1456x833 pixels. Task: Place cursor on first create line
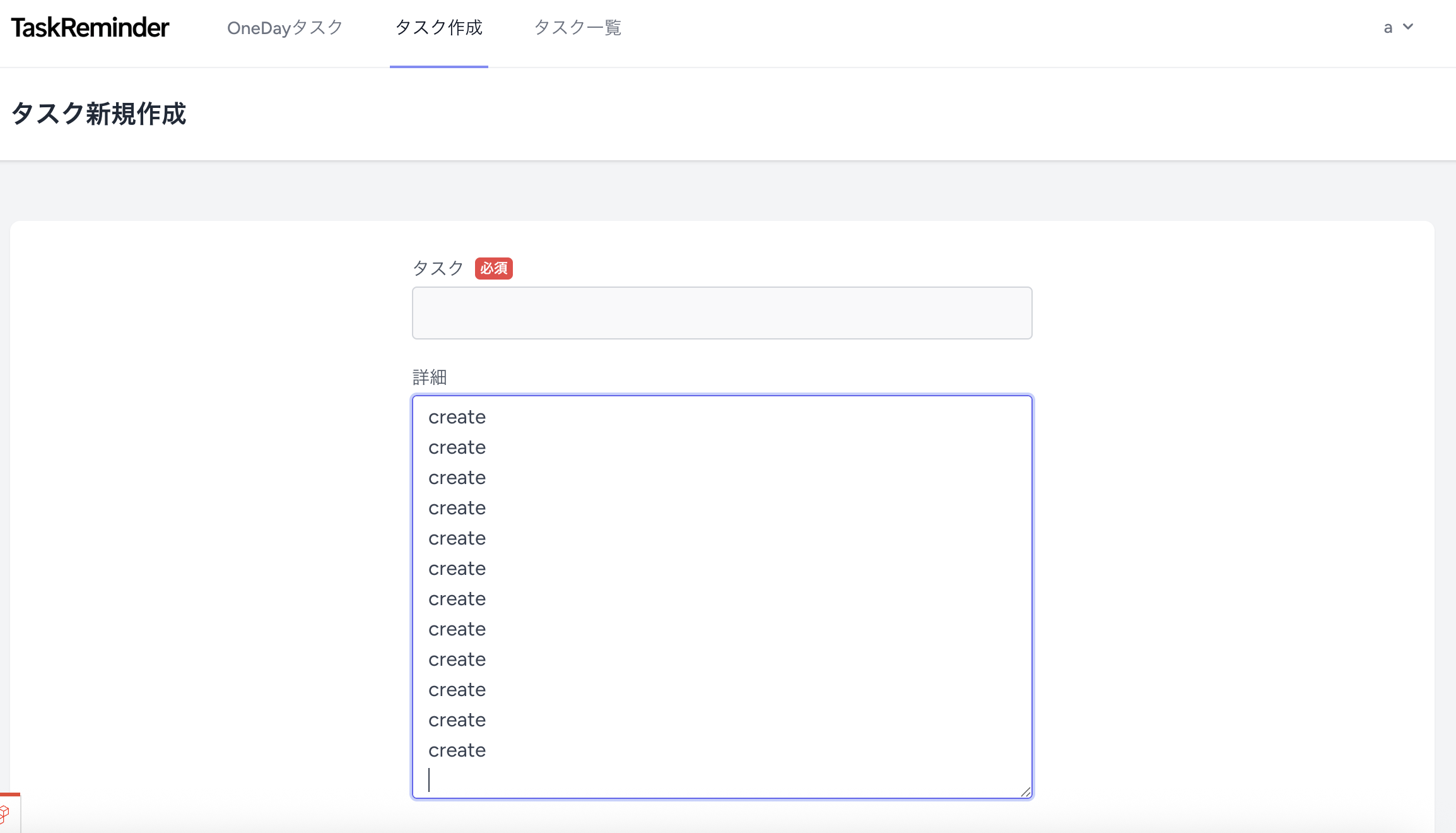(457, 417)
